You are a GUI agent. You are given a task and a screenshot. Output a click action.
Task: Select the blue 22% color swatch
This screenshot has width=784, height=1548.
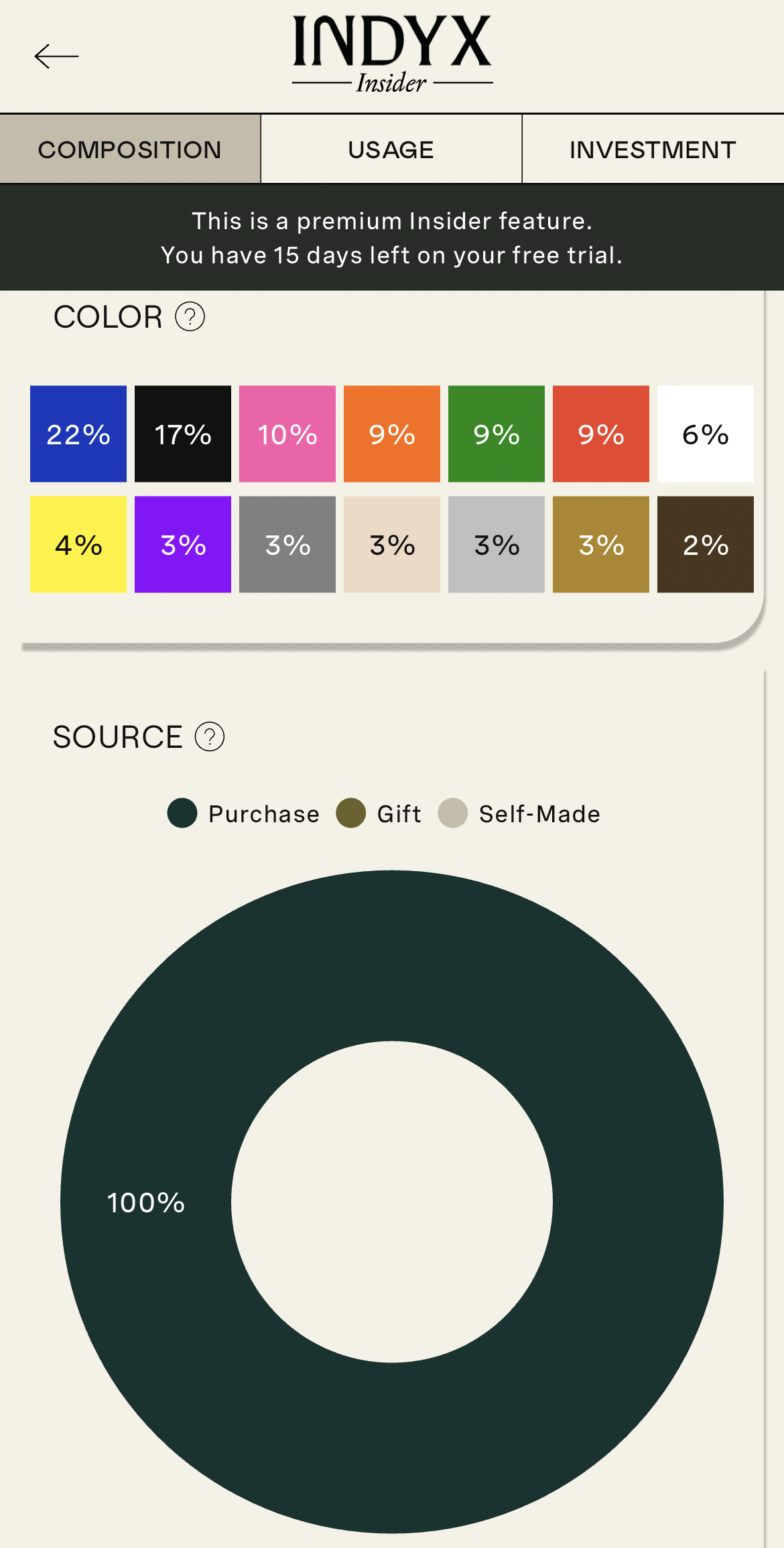tap(78, 434)
